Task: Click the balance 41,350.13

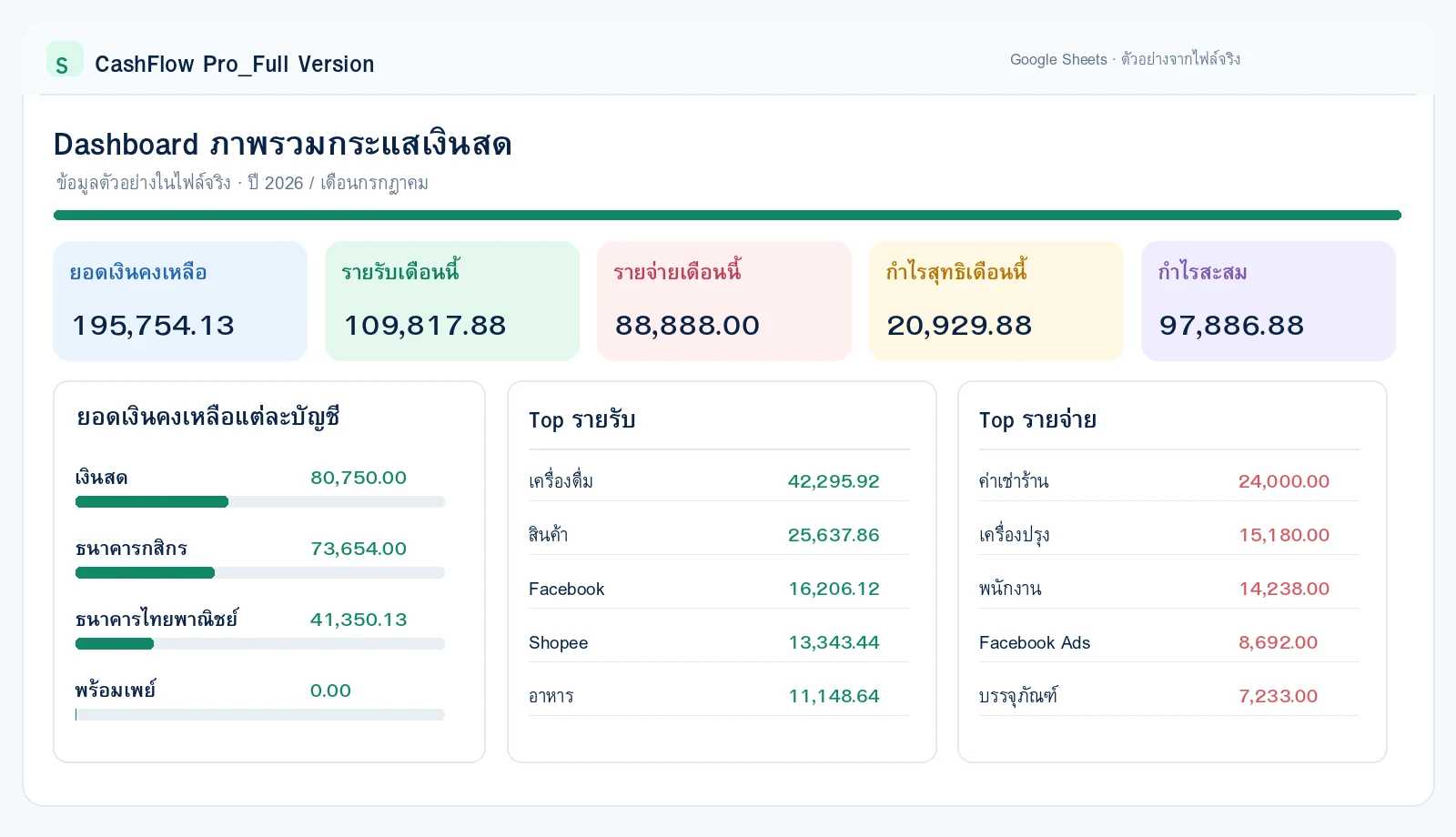Action: [x=359, y=620]
